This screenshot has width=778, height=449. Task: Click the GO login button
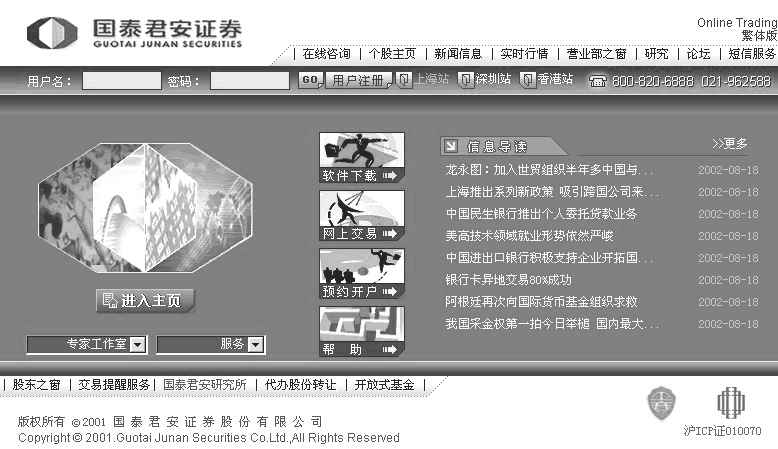pyautogui.click(x=311, y=80)
